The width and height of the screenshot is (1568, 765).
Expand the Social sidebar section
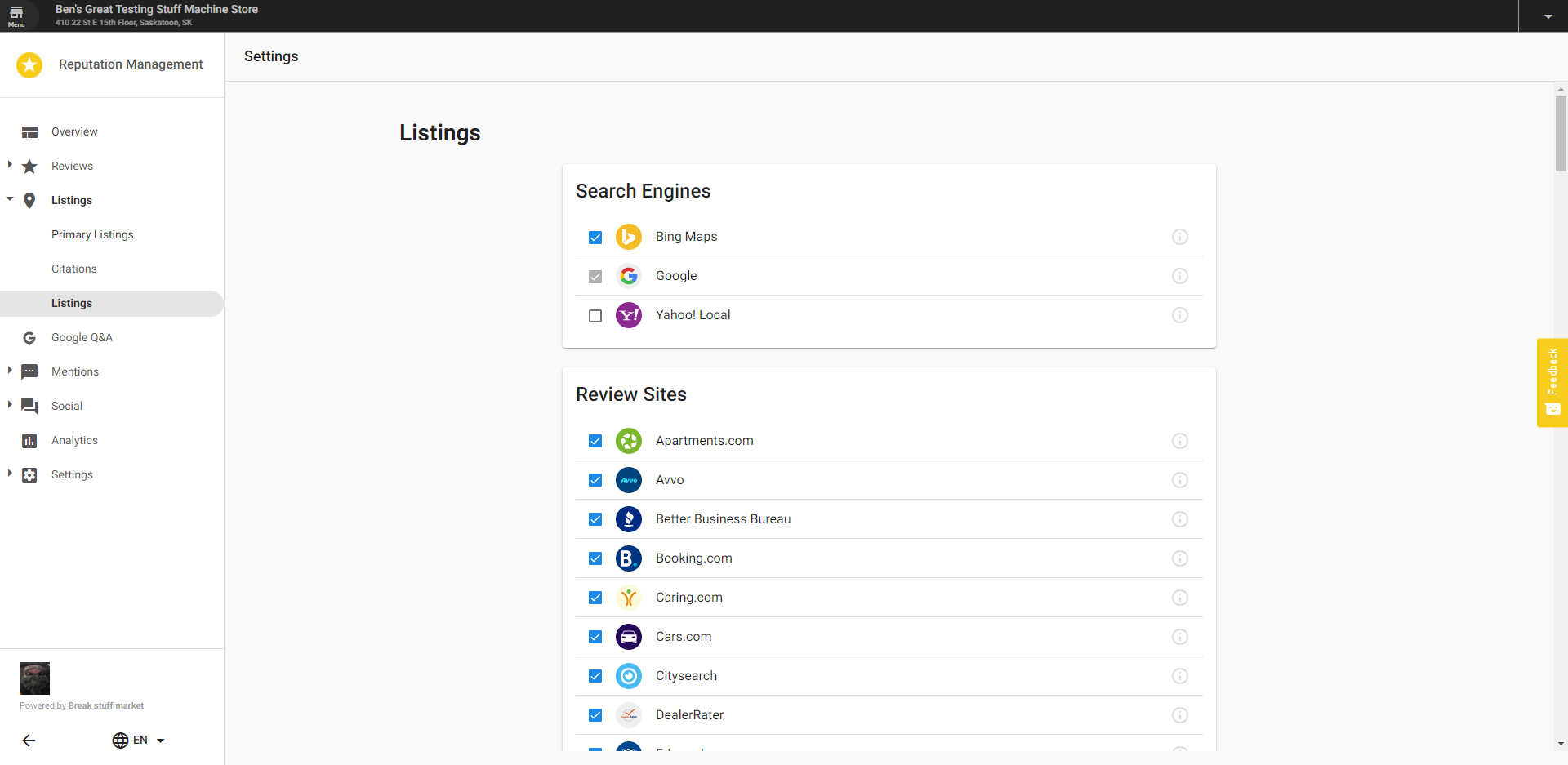(10, 405)
